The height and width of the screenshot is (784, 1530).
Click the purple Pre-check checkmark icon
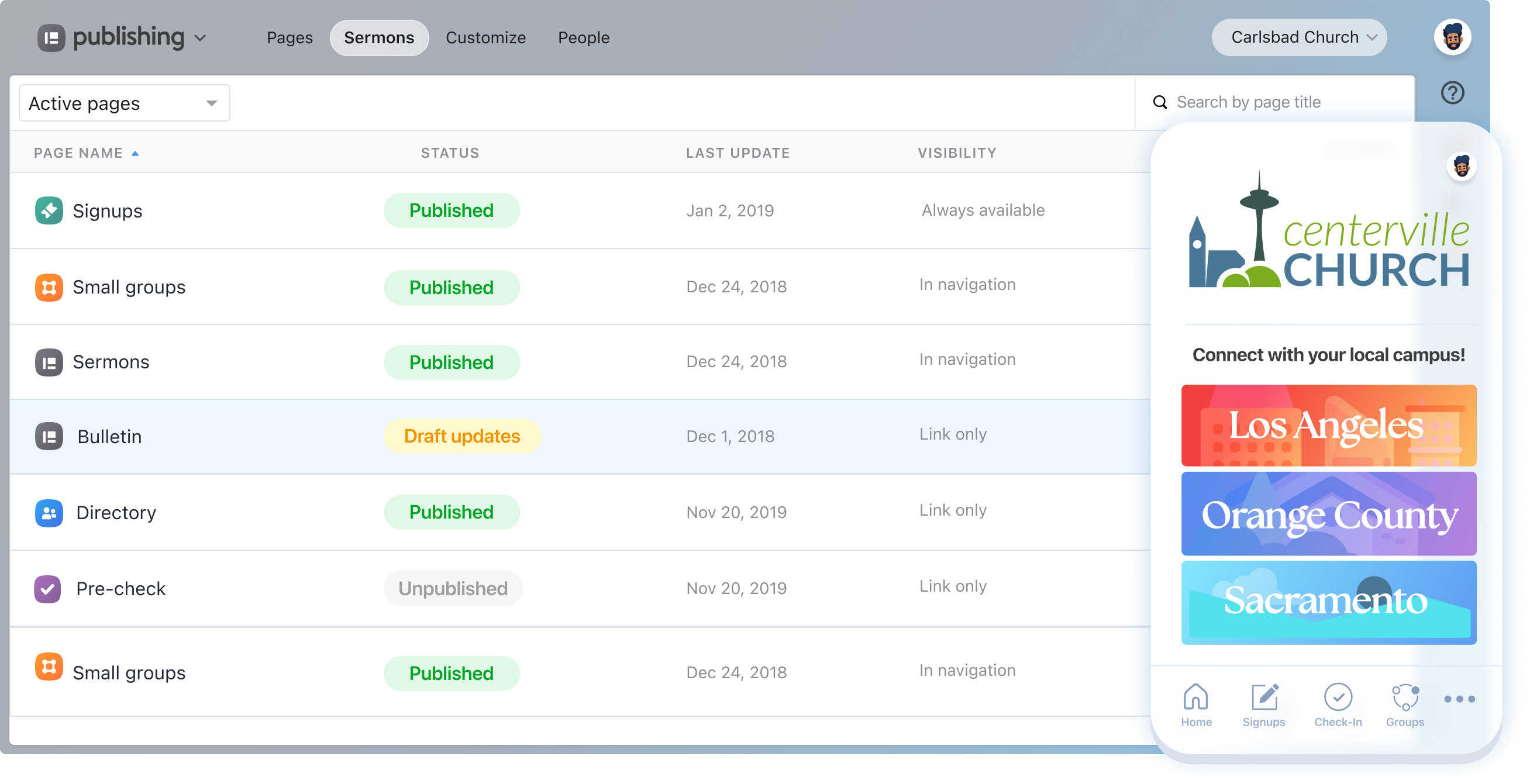(47, 589)
